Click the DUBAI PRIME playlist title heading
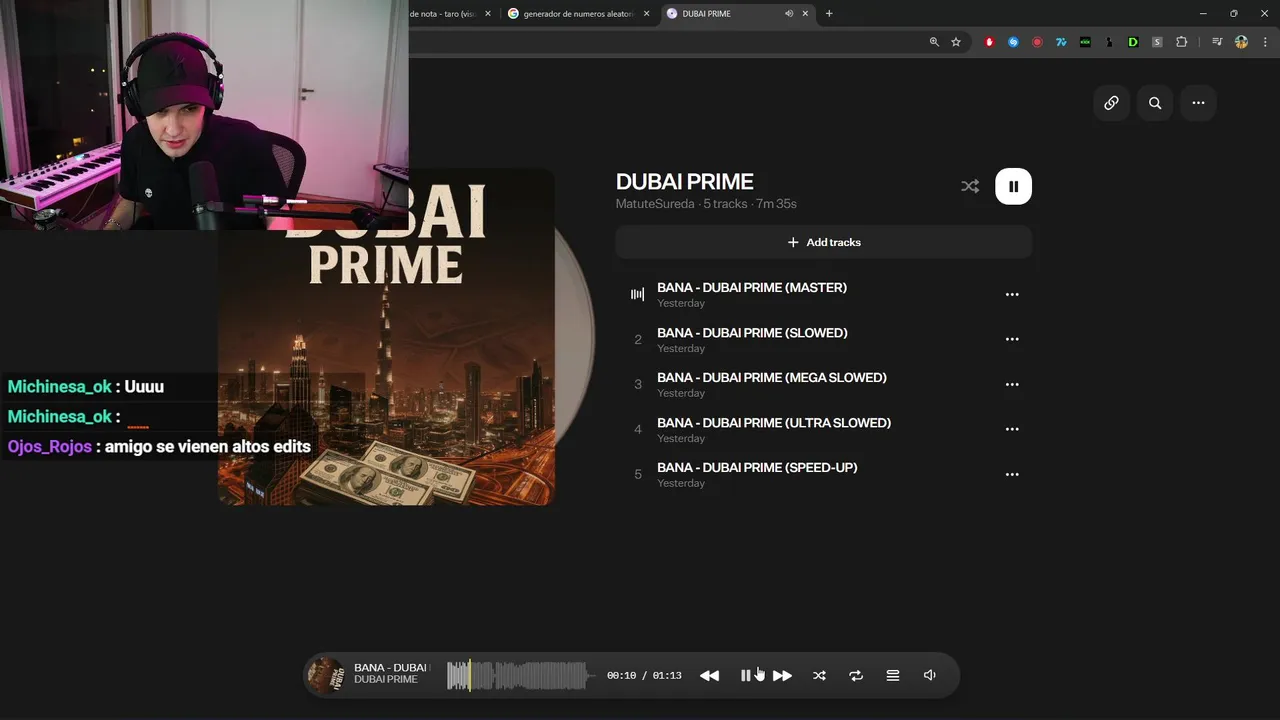The width and height of the screenshot is (1280, 720). pyautogui.click(x=684, y=182)
